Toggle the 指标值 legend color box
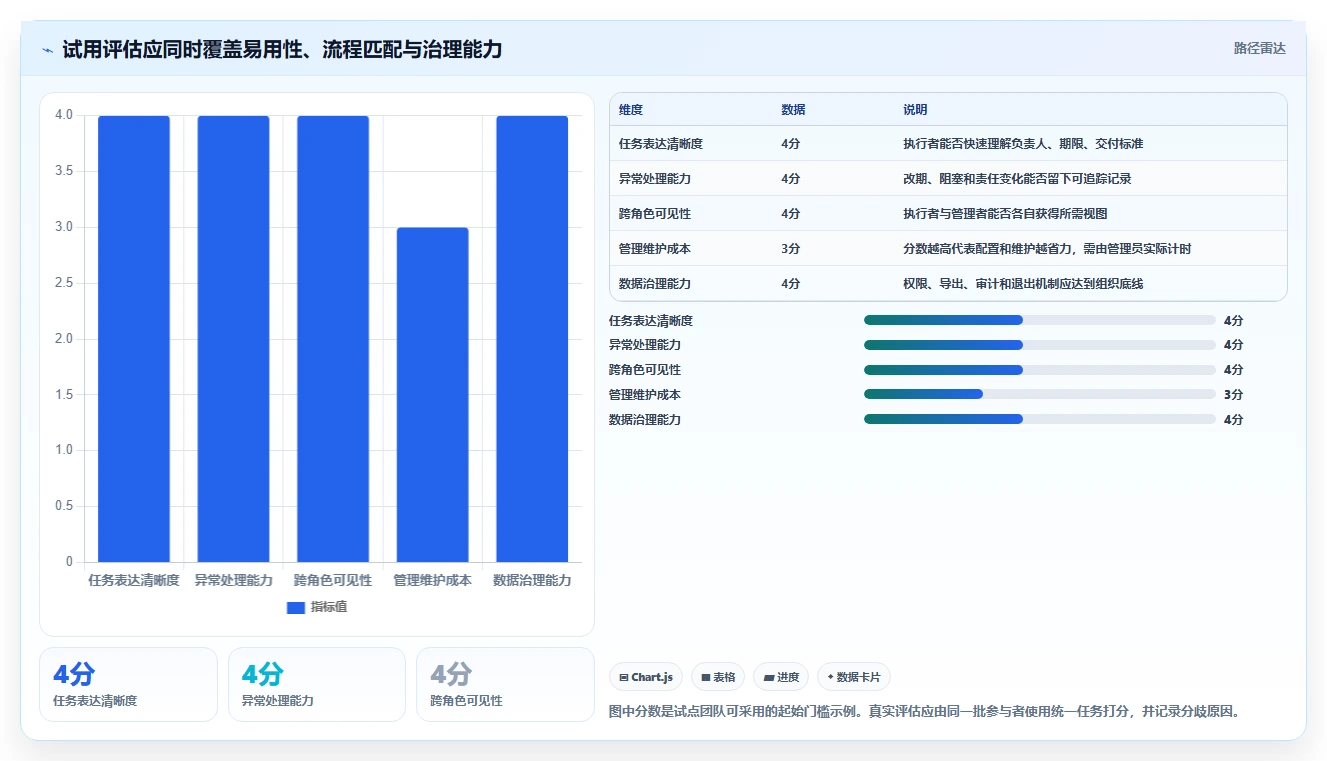1327x761 pixels. click(295, 608)
